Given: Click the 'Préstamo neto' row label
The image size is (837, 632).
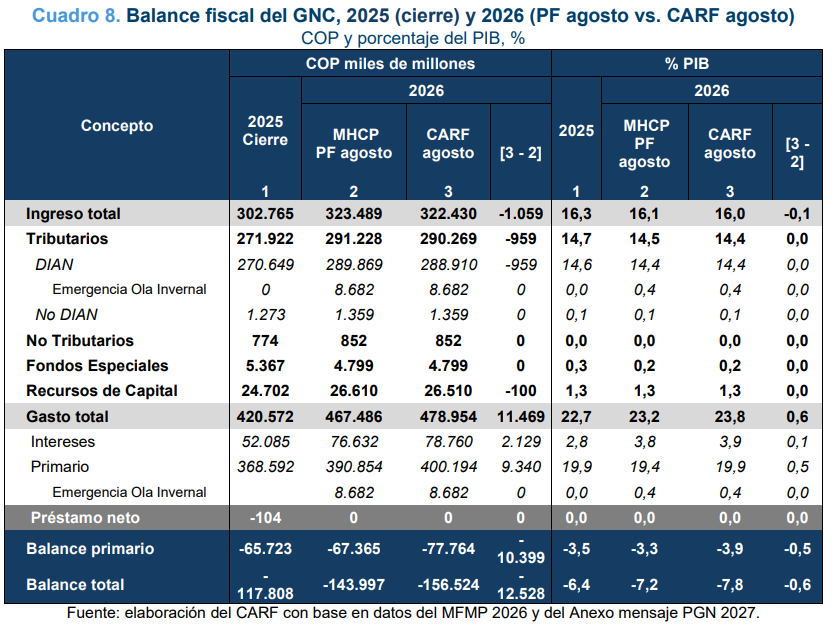Looking at the screenshot, I should (x=85, y=518).
